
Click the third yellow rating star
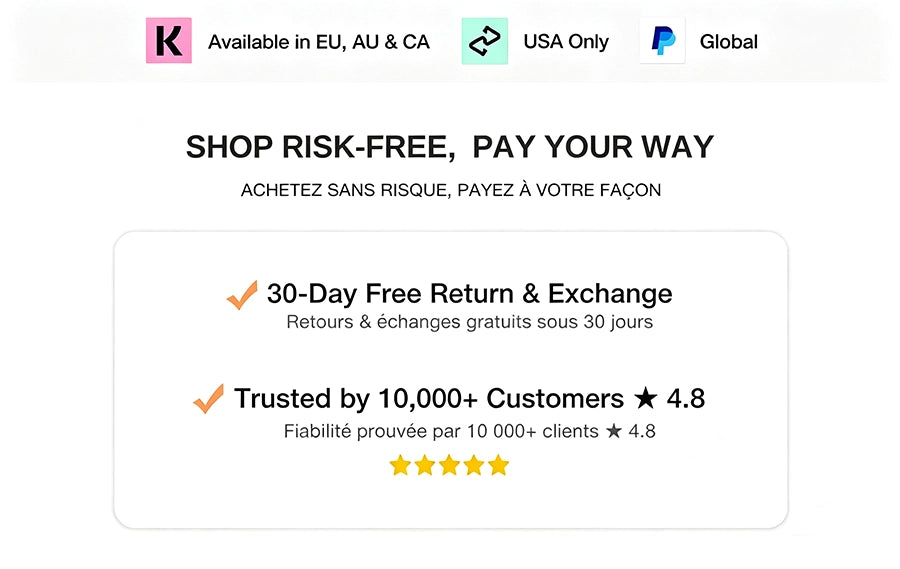tap(449, 465)
